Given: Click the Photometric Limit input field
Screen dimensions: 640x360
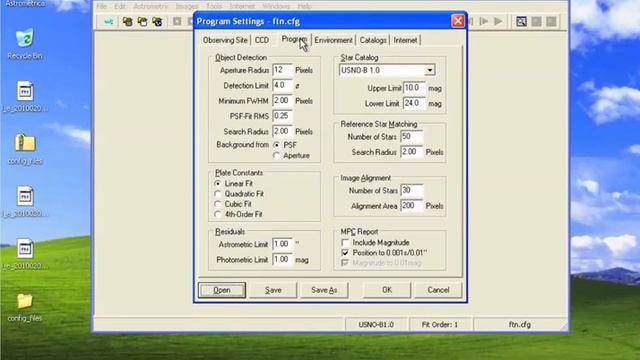Looking at the screenshot, I should 282,260.
